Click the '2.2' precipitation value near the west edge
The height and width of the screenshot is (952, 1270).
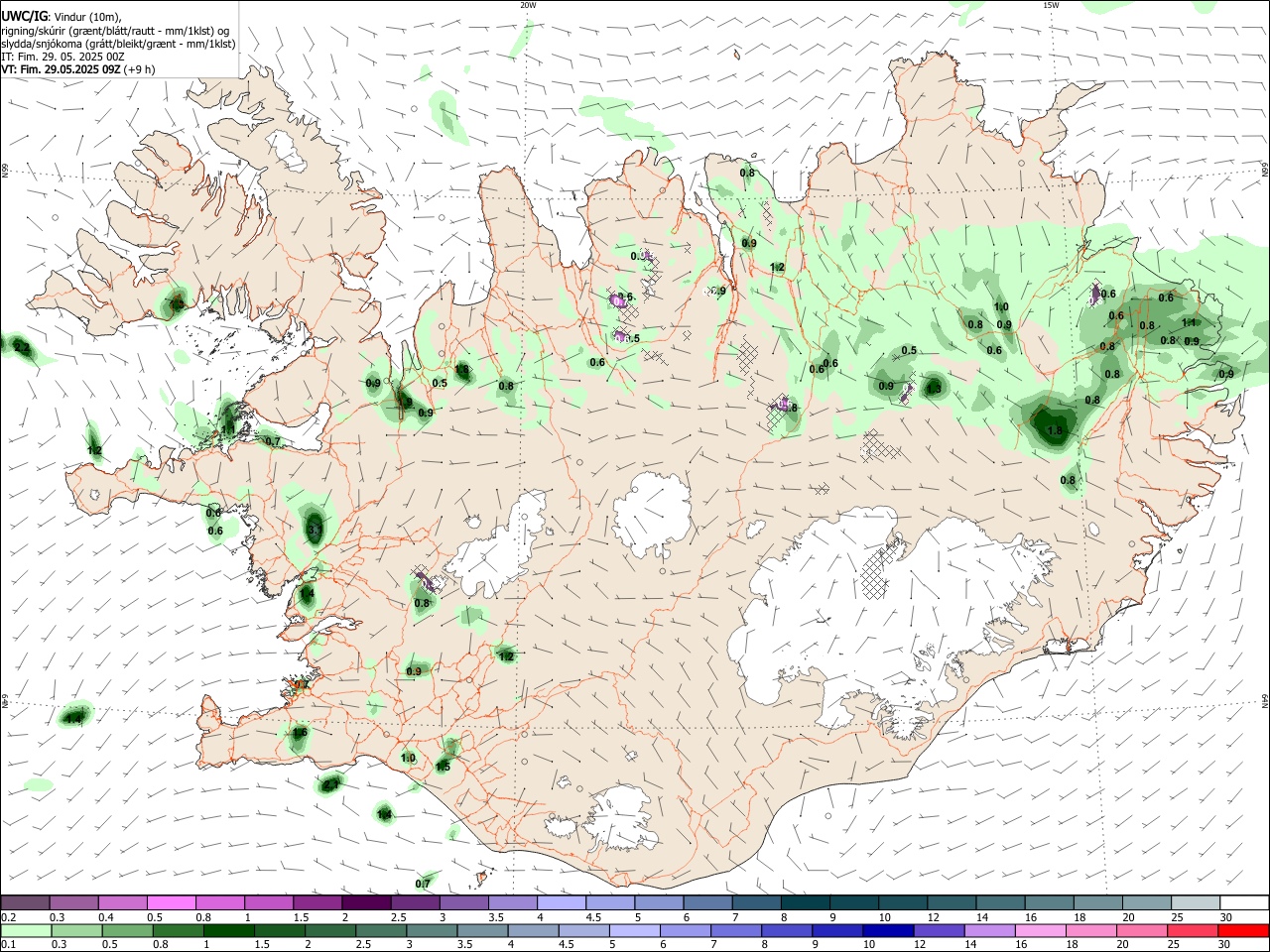point(22,347)
